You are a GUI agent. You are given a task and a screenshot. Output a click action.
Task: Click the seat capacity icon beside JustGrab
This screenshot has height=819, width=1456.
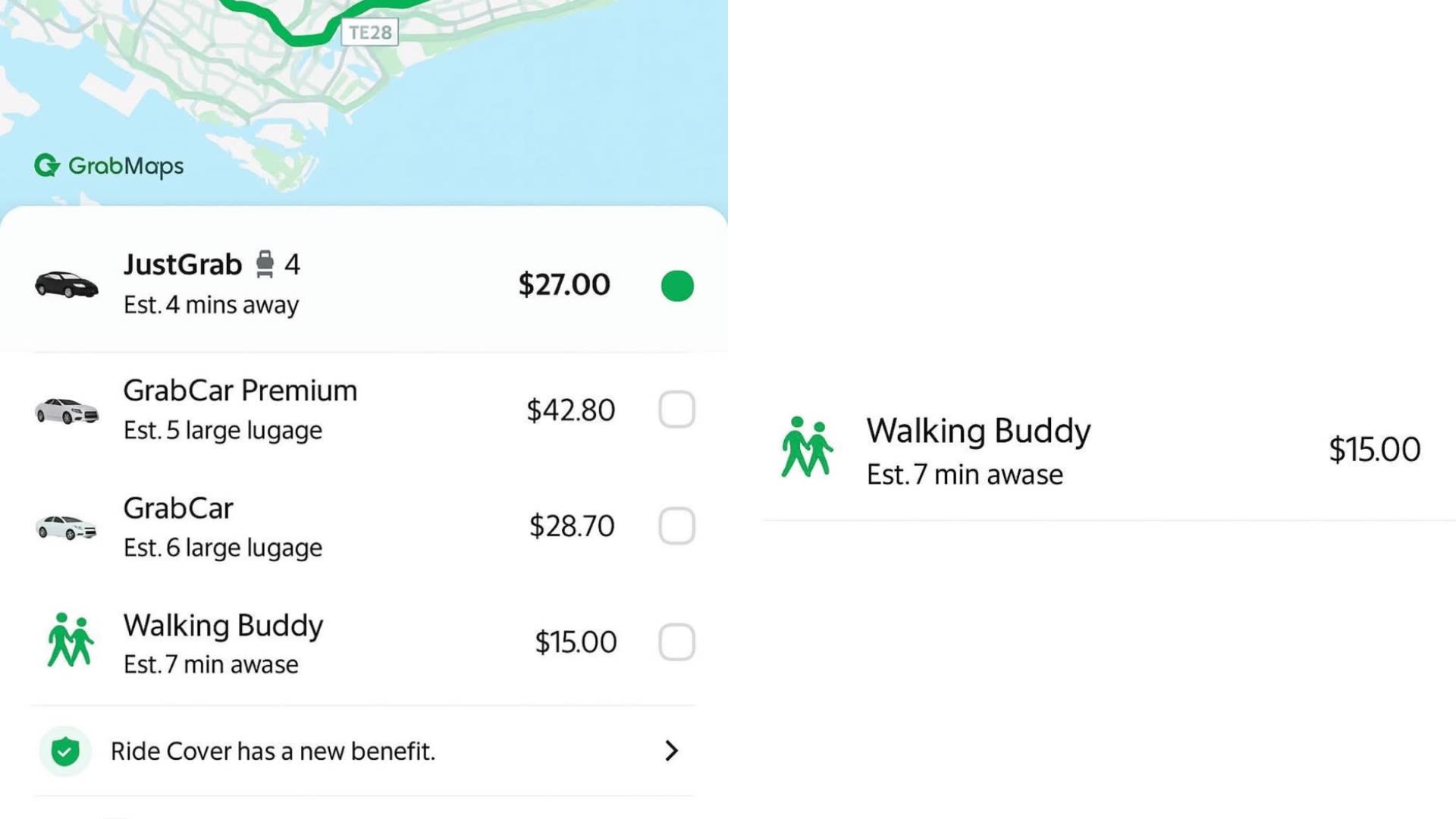coord(265,264)
